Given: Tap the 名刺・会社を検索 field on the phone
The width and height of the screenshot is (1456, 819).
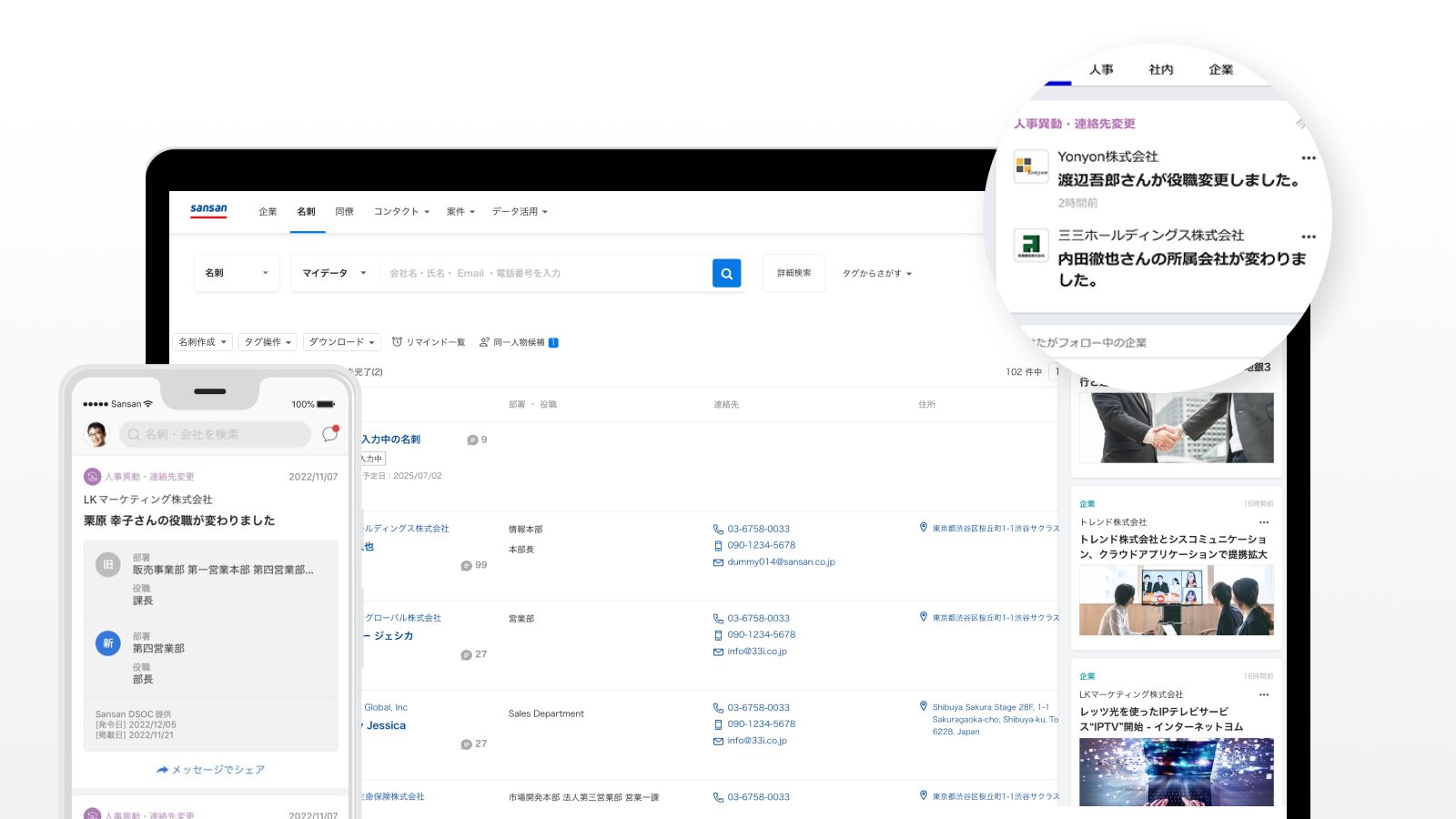Looking at the screenshot, I should 216,434.
